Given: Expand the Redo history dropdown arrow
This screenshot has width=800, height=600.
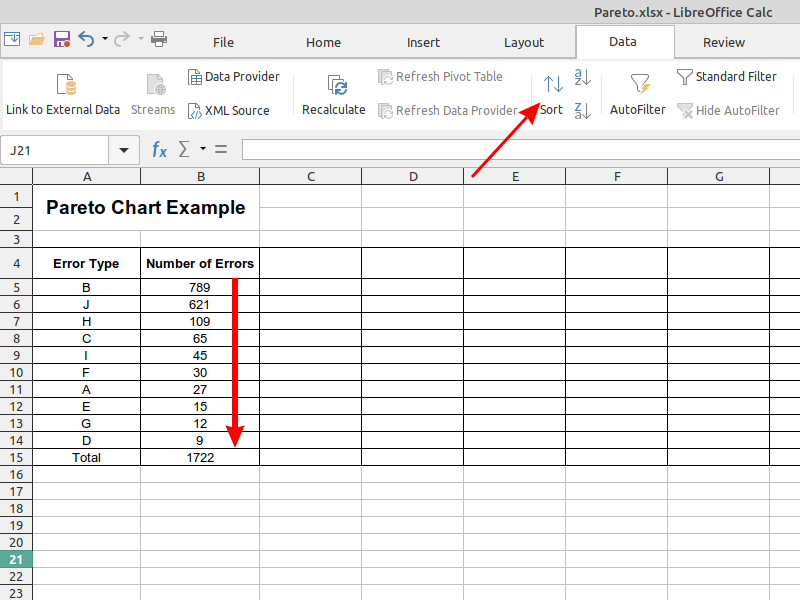Looking at the screenshot, I should pos(141,39).
